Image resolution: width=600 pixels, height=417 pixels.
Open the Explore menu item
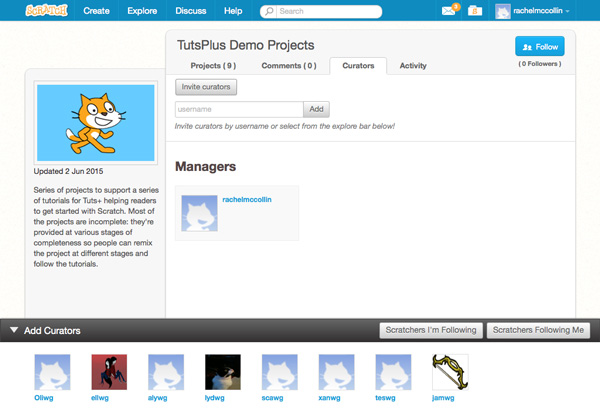pos(142,11)
